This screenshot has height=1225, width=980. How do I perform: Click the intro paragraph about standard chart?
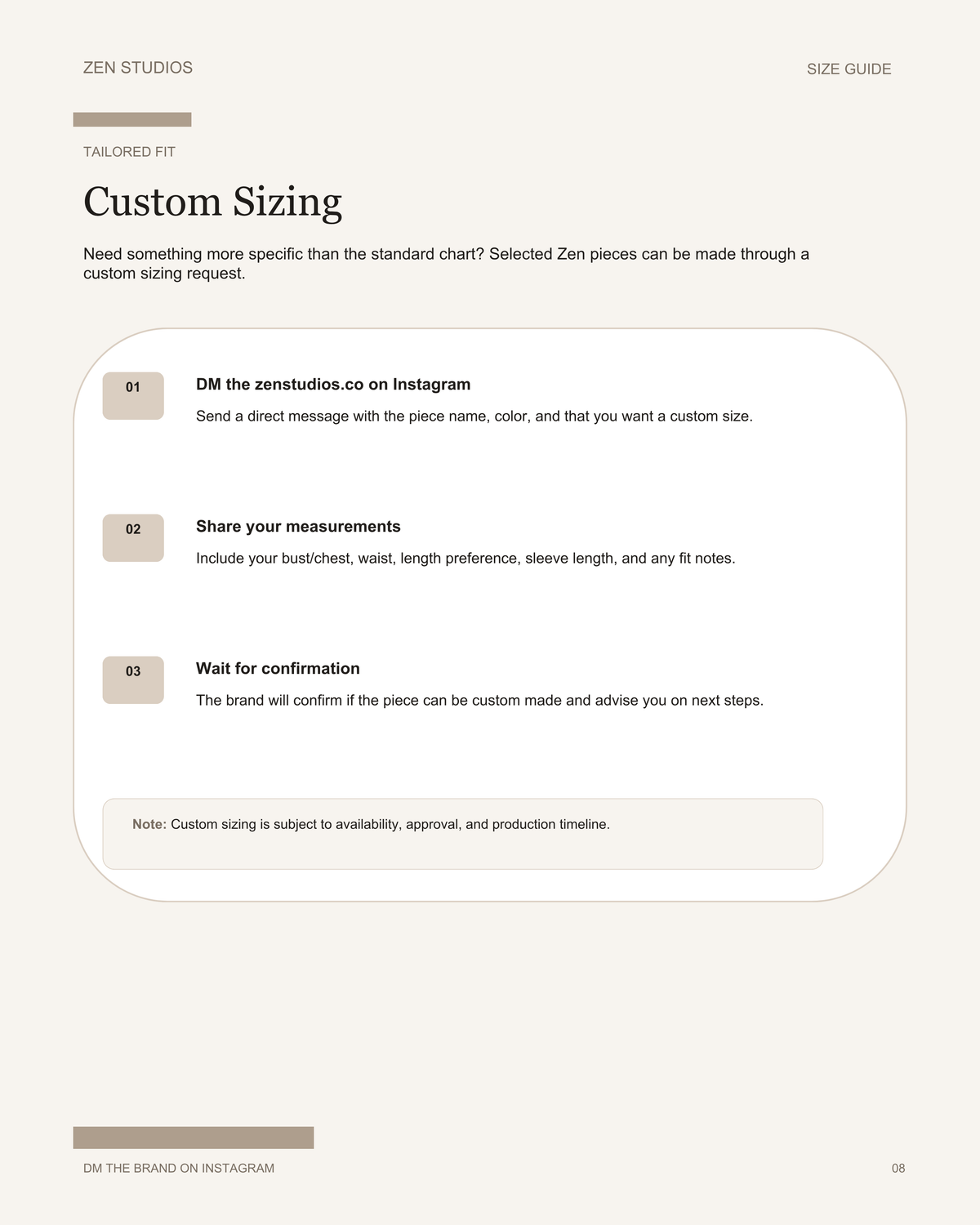tap(446, 264)
